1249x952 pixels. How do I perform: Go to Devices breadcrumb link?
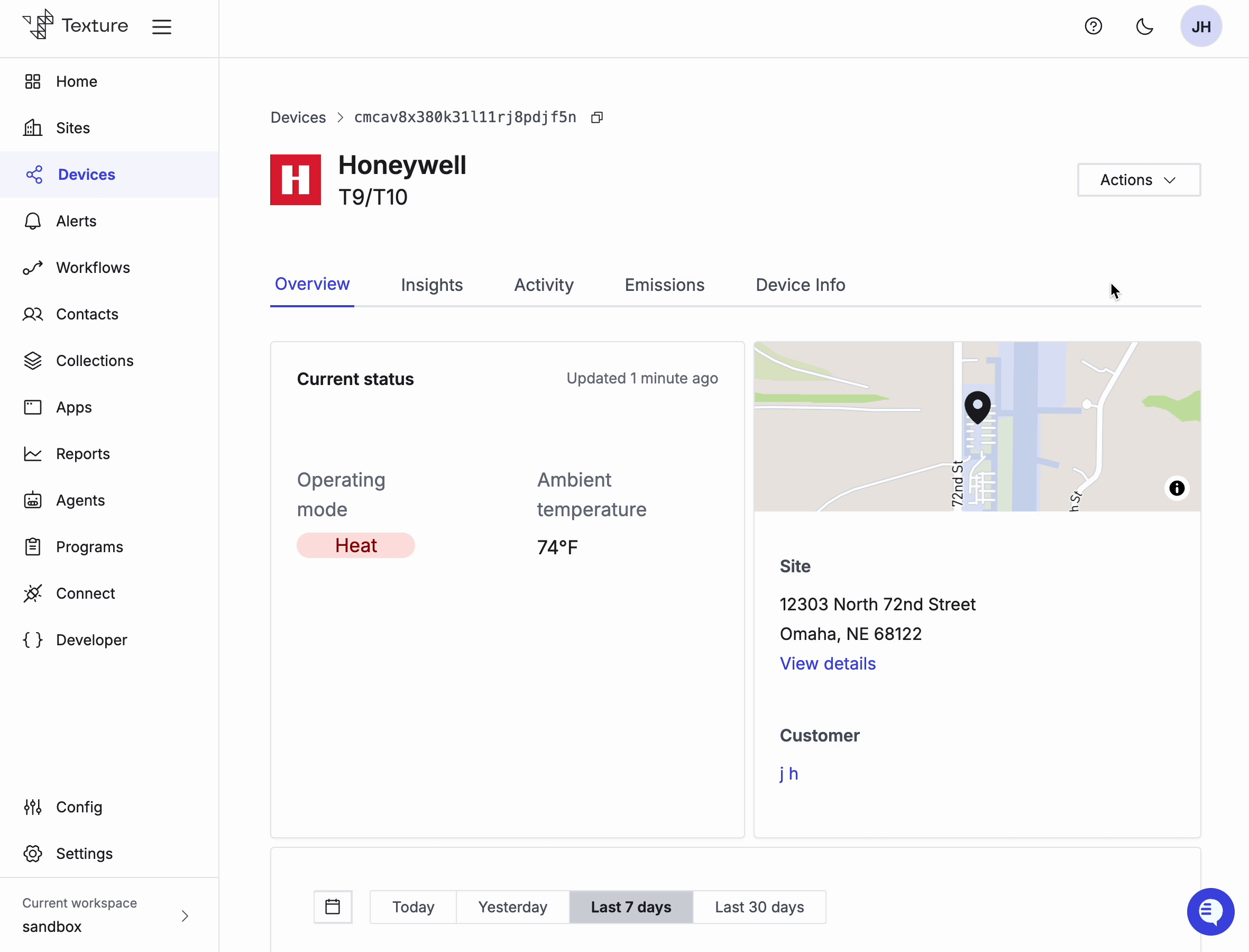pos(298,117)
